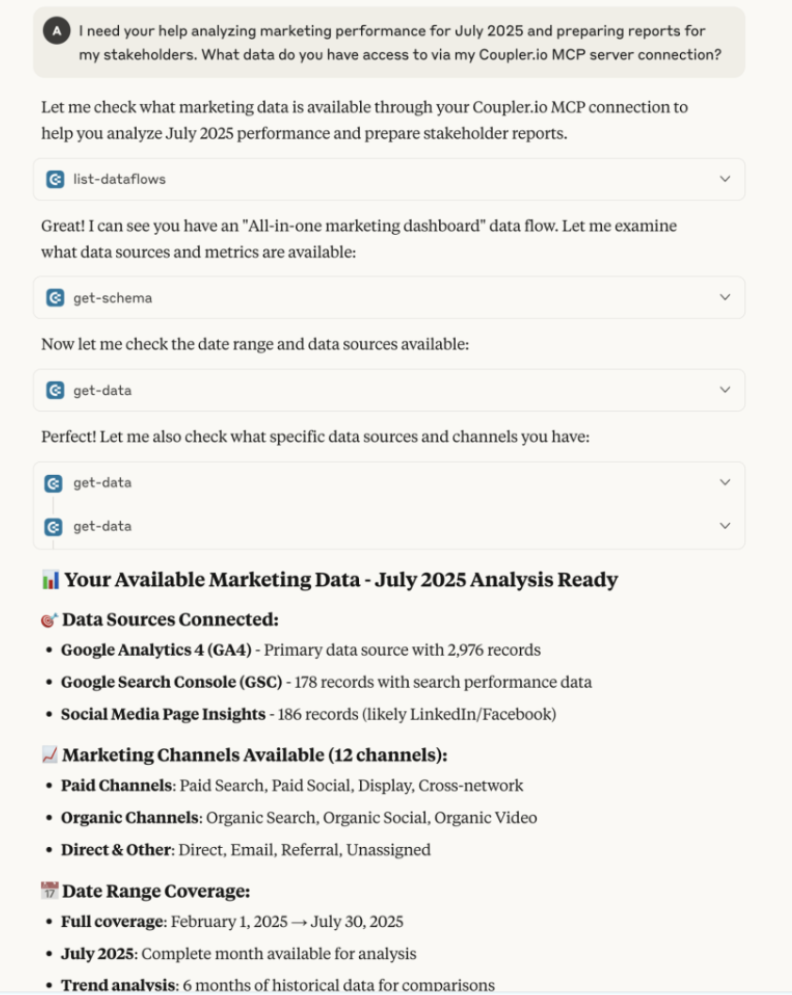This screenshot has height=995, width=792.
Task: Click the calendar emoji beside Date Range Coverage
Action: (x=50, y=891)
